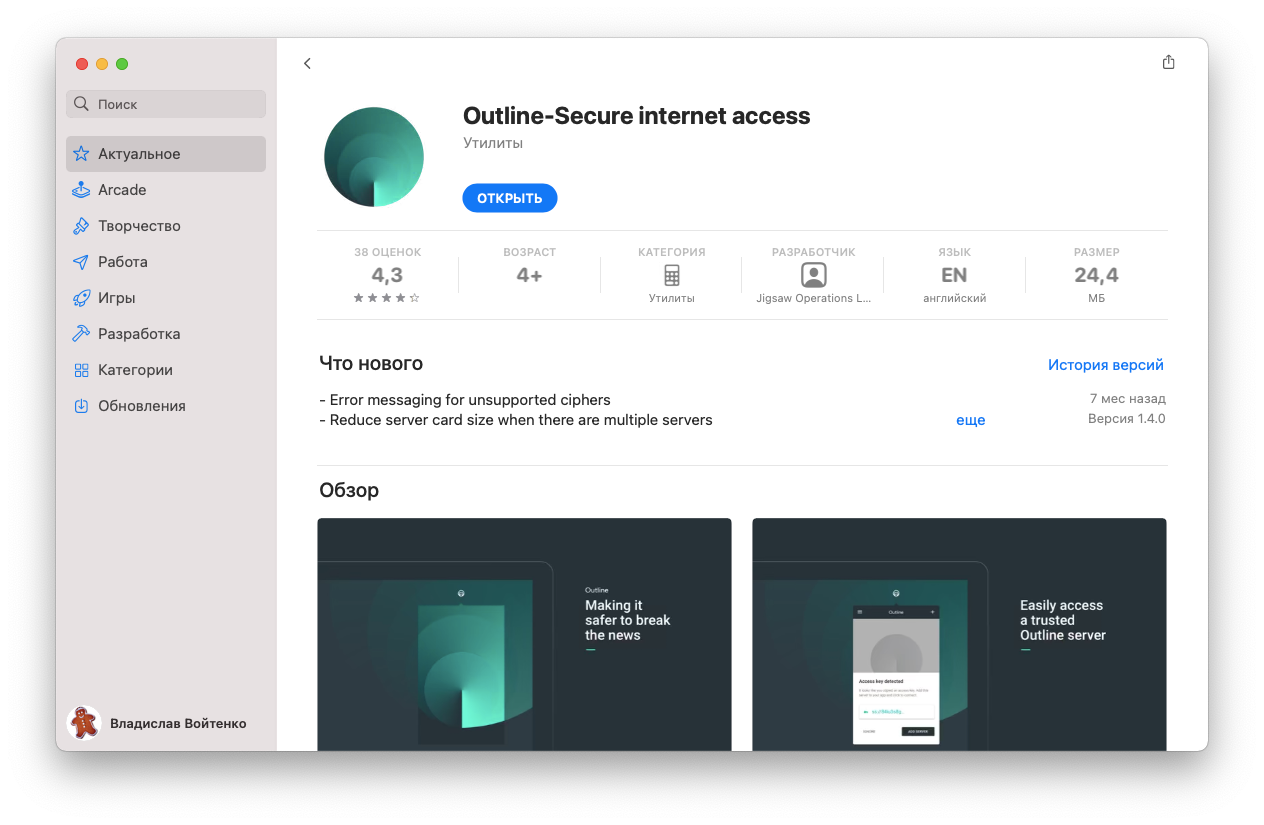Click the Outline app icon
1264x825 pixels.
374,157
